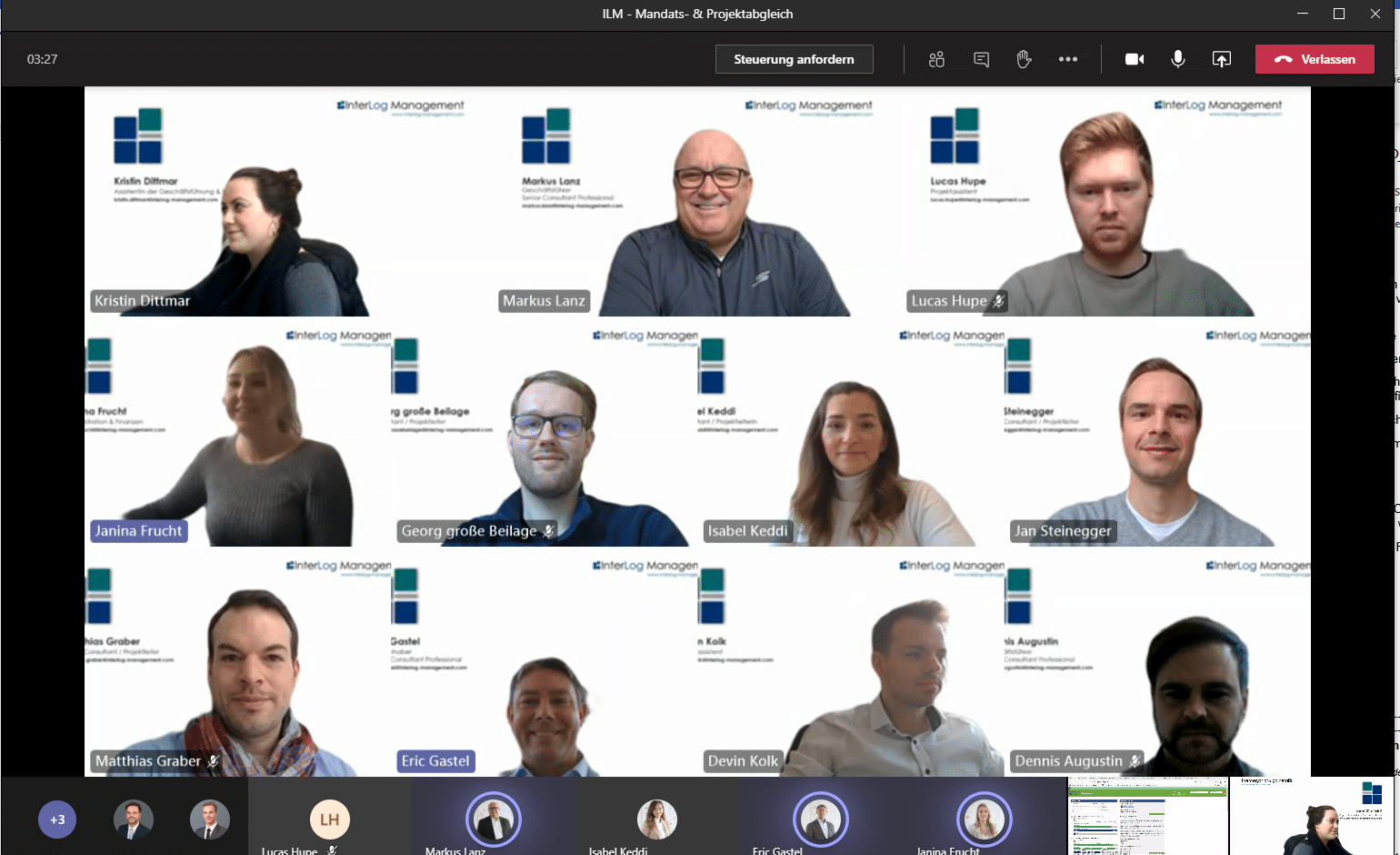1400x855 pixels.
Task: Click the muted mic icon in Lucas Hupe's bottom strip entry
Action: (x=332, y=850)
